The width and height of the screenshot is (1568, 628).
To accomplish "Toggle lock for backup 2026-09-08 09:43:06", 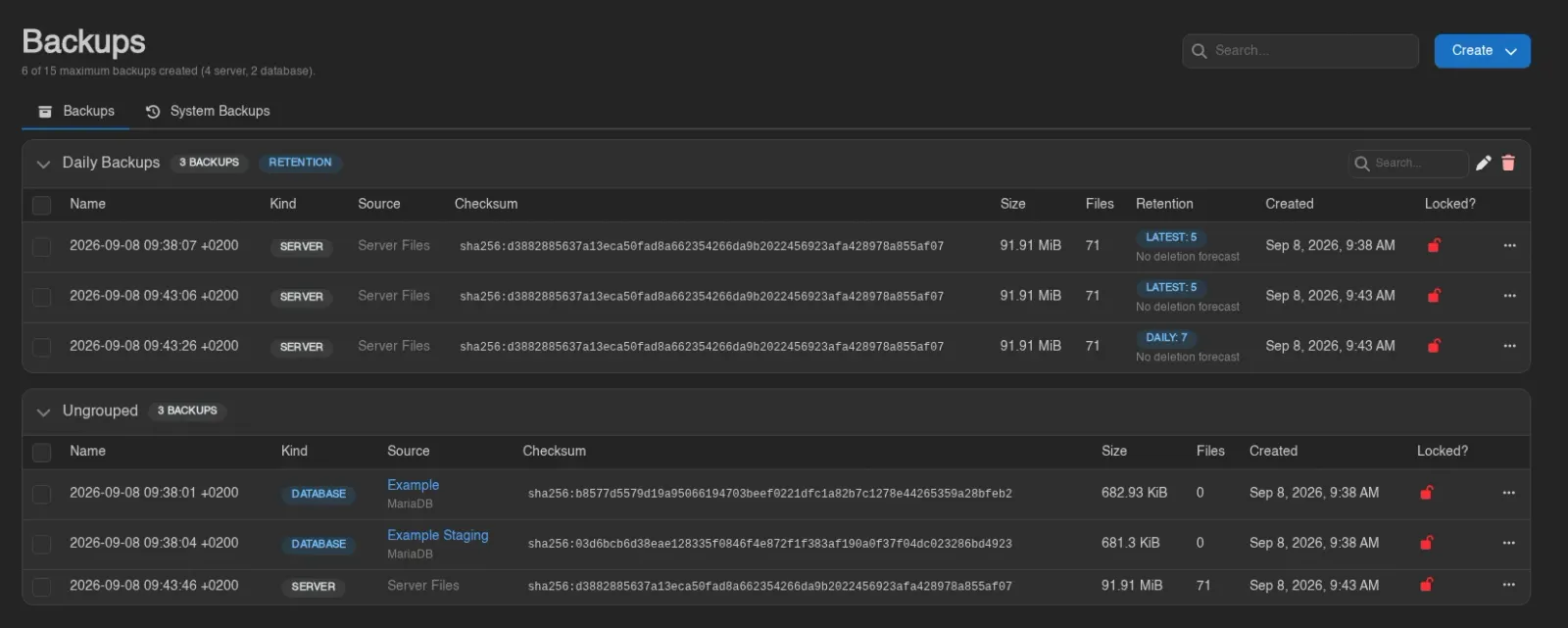I will [x=1434, y=296].
